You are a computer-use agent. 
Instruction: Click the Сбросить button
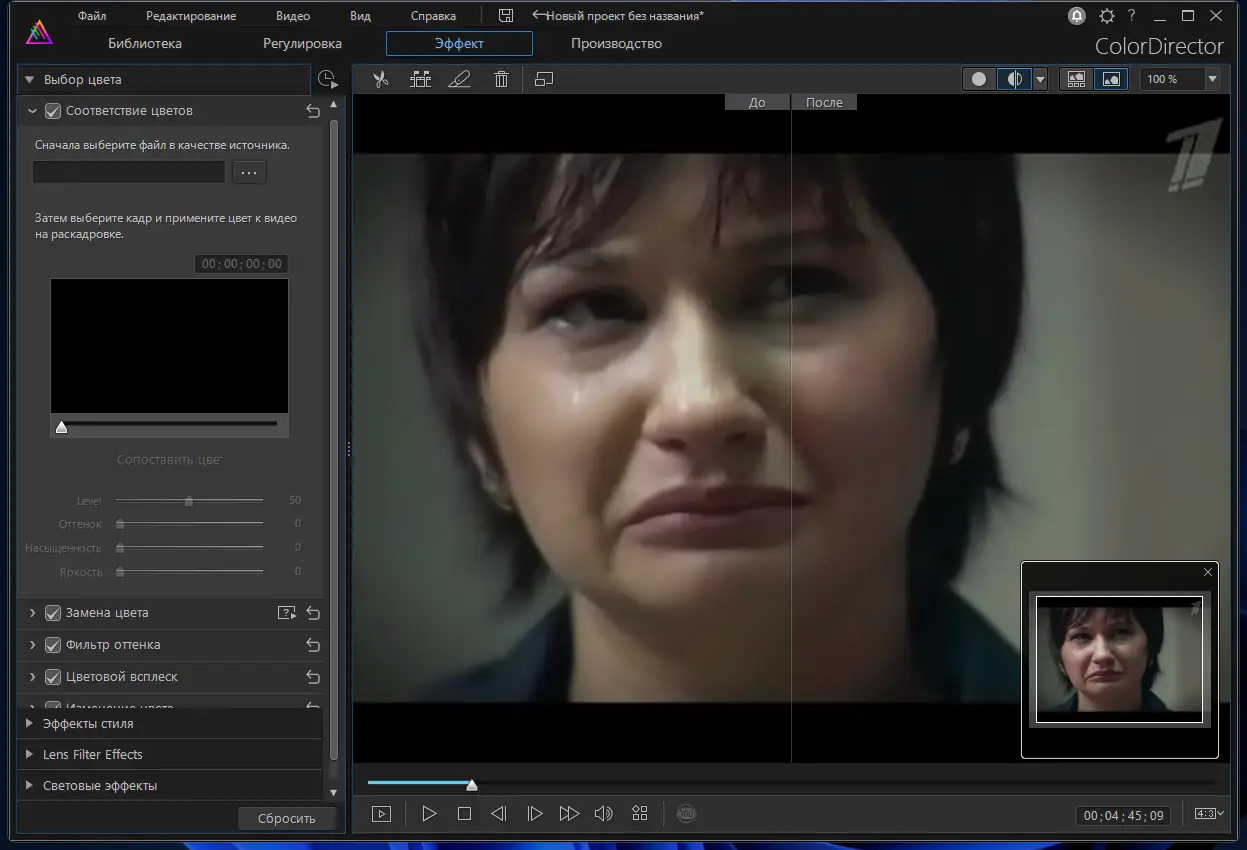coord(286,818)
